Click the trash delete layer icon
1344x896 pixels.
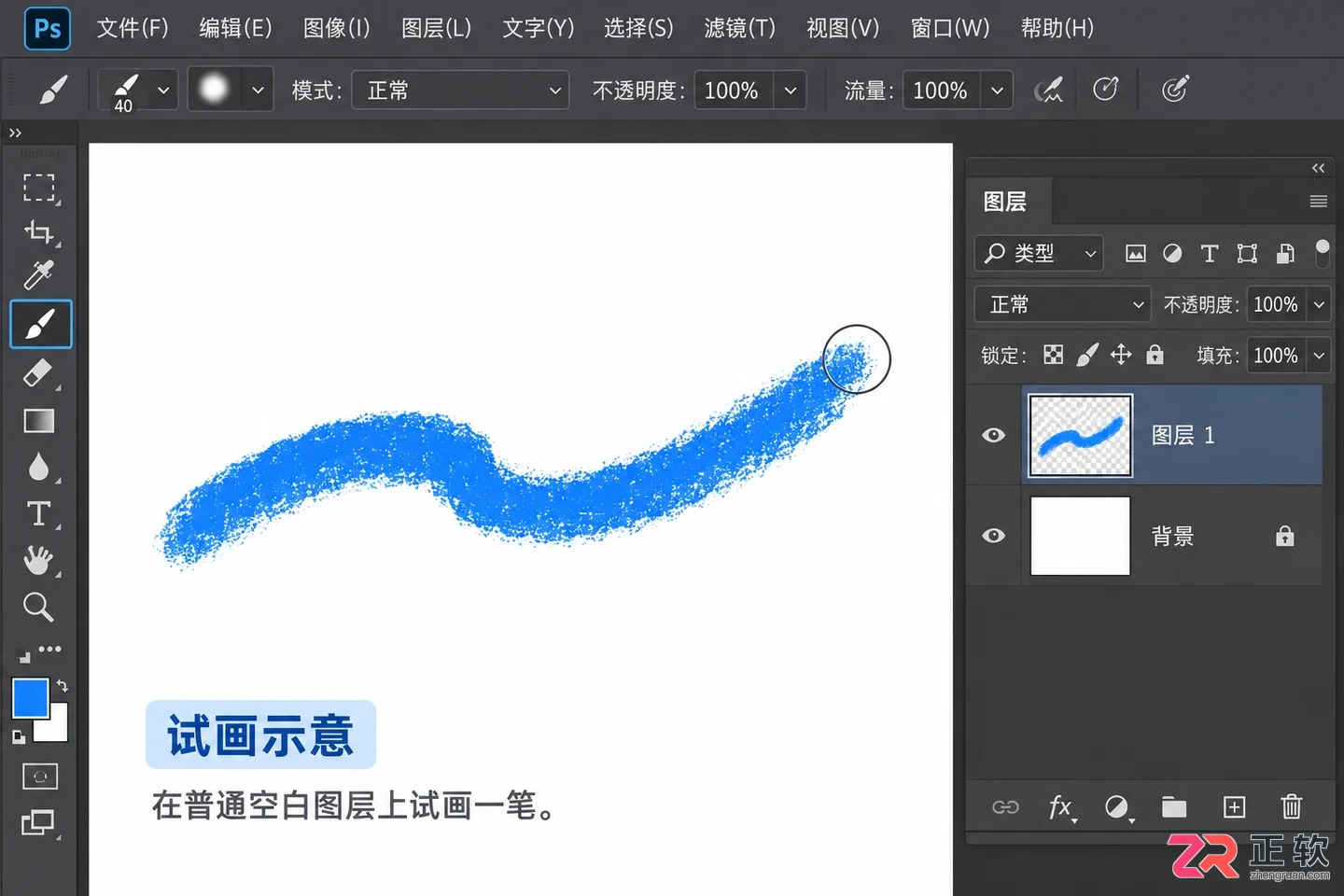point(1291,806)
